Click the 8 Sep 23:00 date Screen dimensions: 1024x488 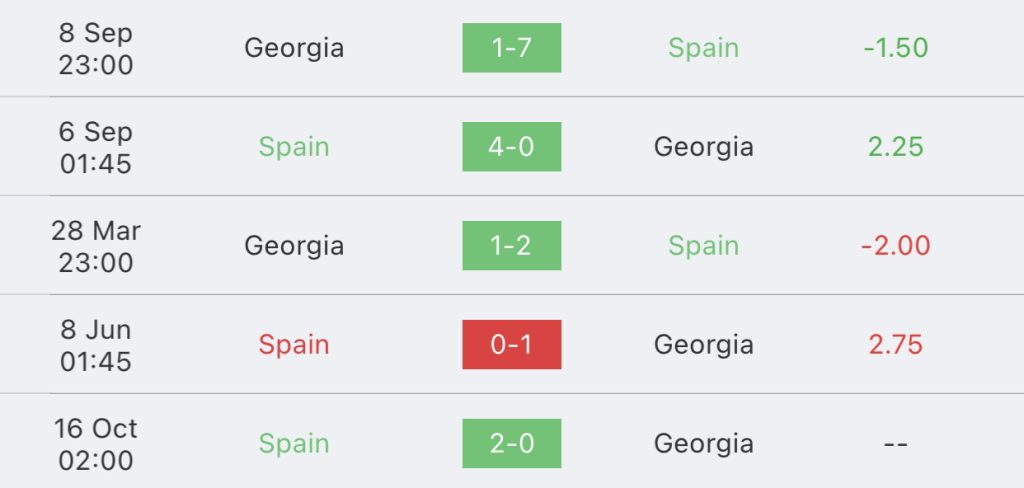tap(96, 48)
